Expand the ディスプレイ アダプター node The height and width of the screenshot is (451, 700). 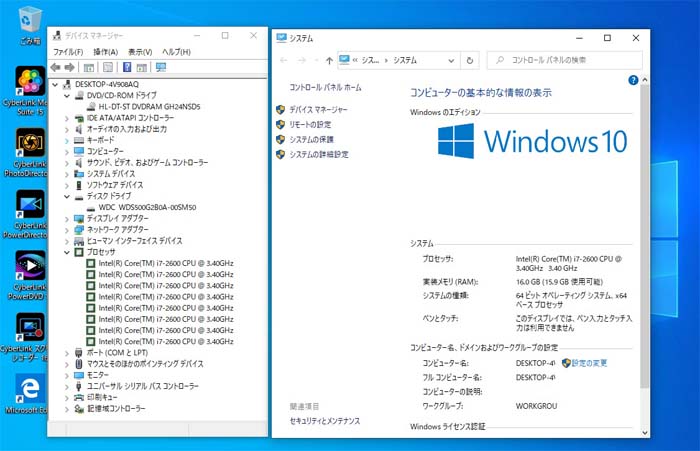pos(67,219)
